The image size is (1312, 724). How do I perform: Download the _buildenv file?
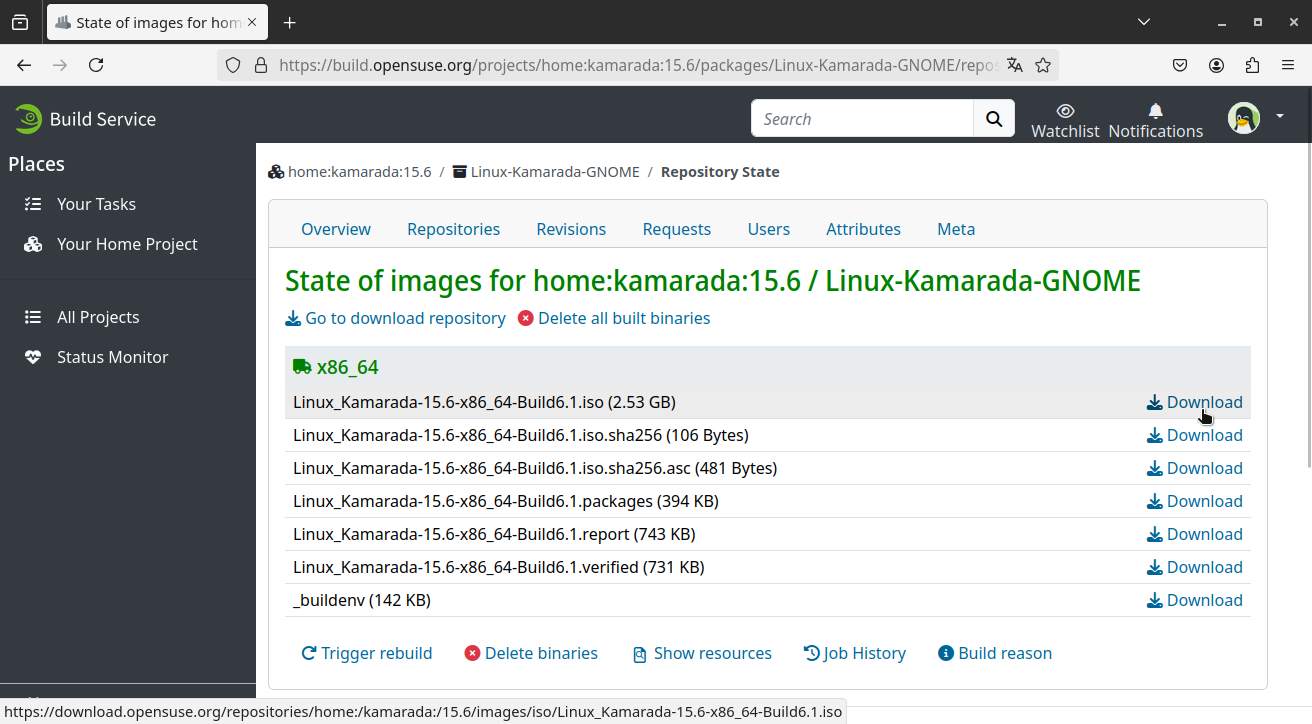point(1194,600)
